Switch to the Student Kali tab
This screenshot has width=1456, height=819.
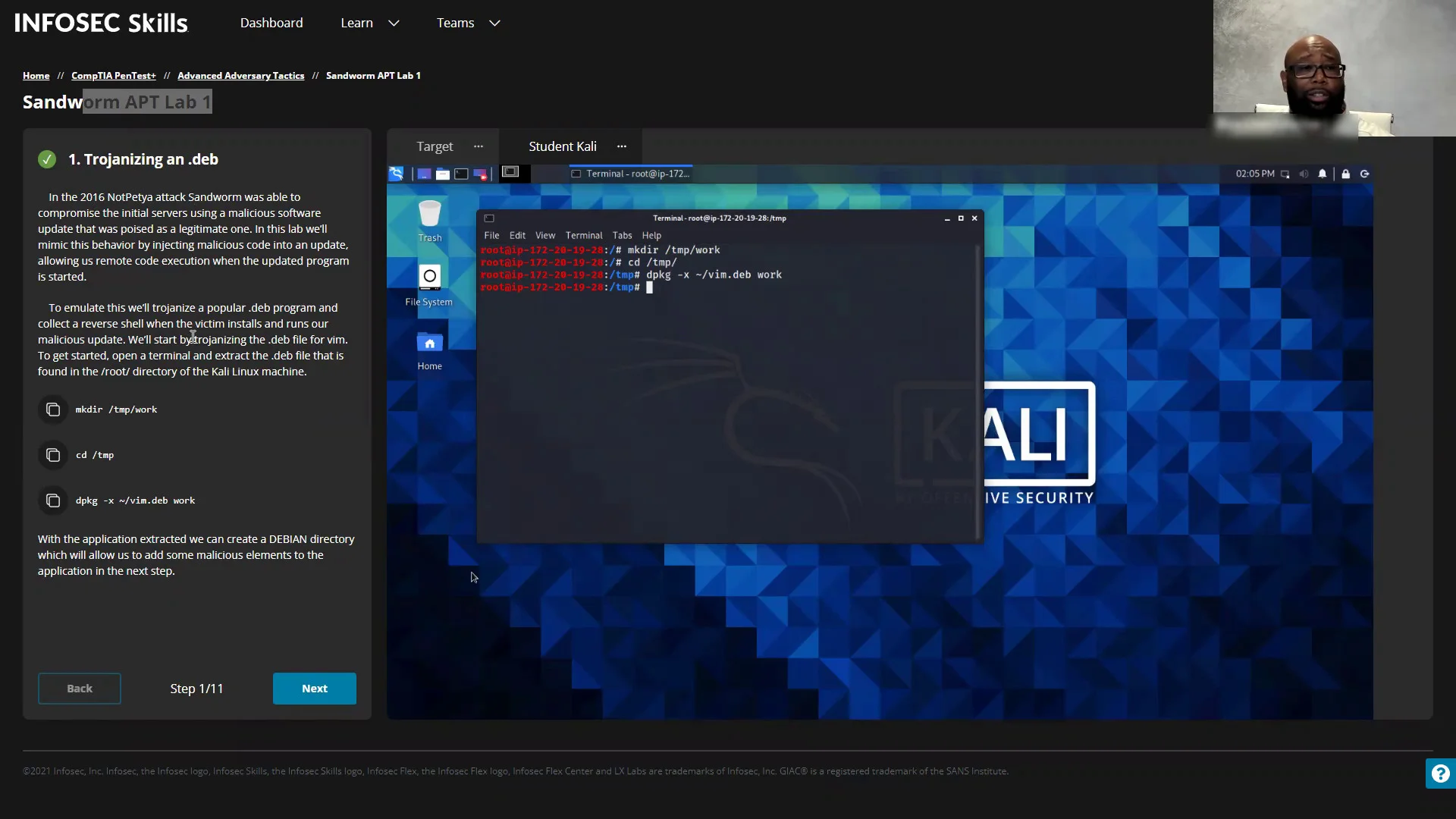(563, 146)
